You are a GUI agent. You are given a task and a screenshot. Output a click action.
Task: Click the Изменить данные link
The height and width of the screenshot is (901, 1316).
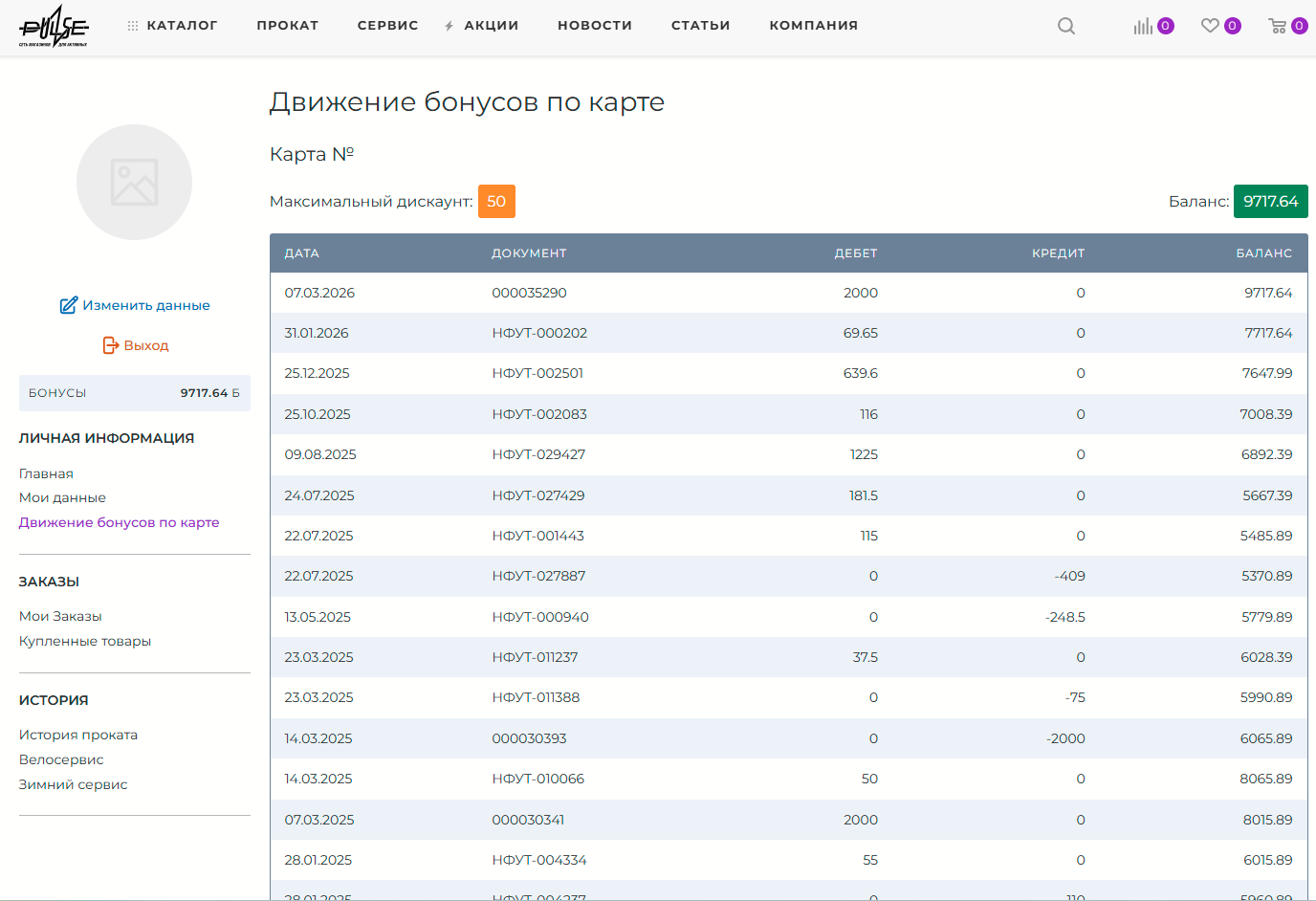point(145,305)
